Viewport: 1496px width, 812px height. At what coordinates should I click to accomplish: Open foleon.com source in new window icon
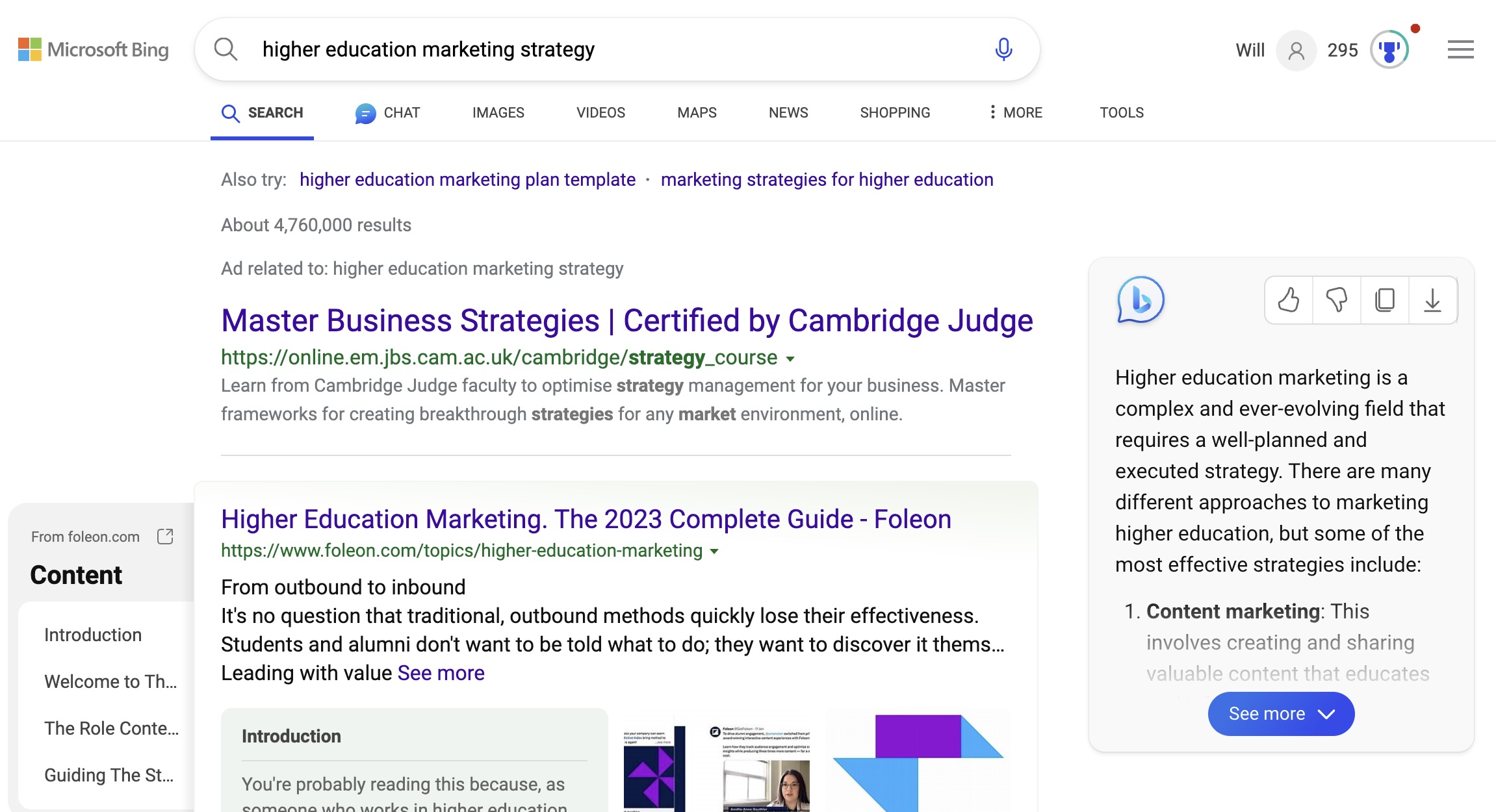[x=165, y=537]
